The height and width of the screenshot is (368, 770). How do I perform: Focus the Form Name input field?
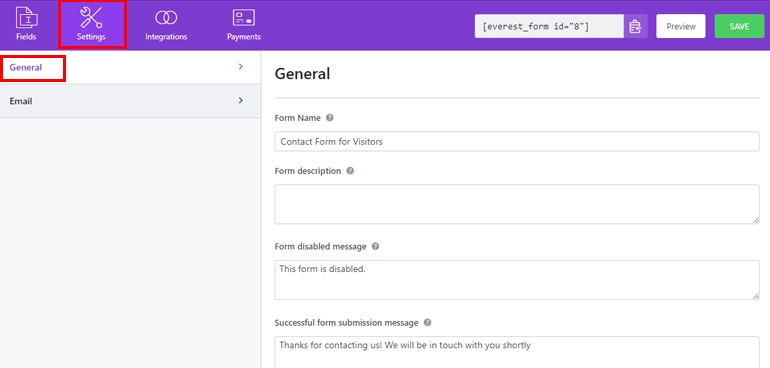pyautogui.click(x=517, y=142)
